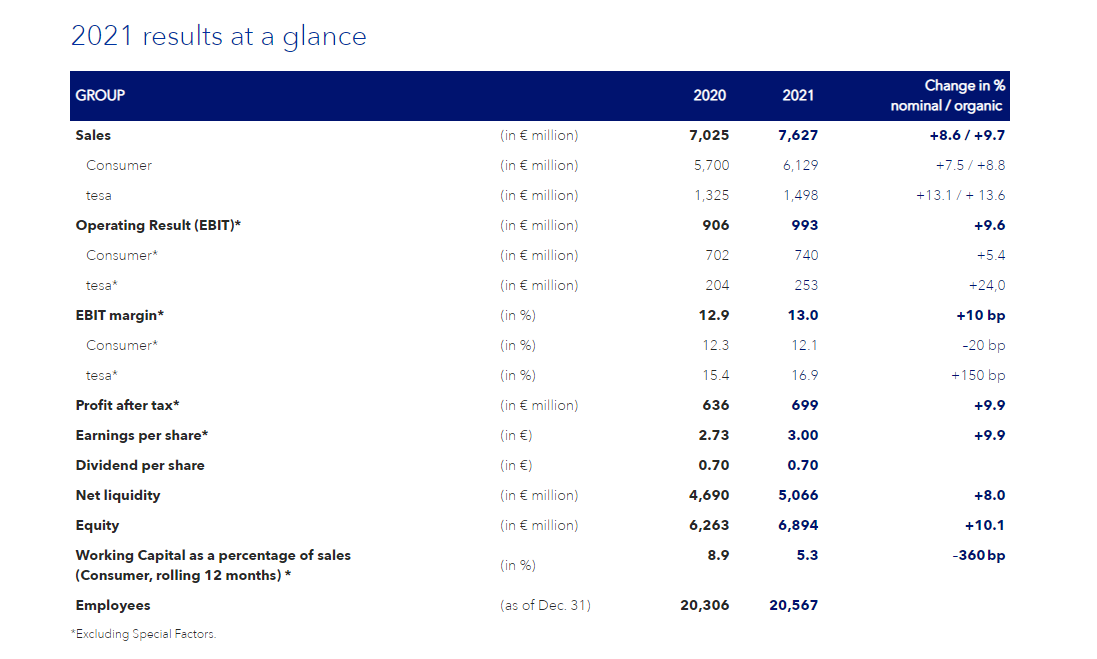Click the 2021 column header
This screenshot has height=659, width=1097.
[x=798, y=95]
